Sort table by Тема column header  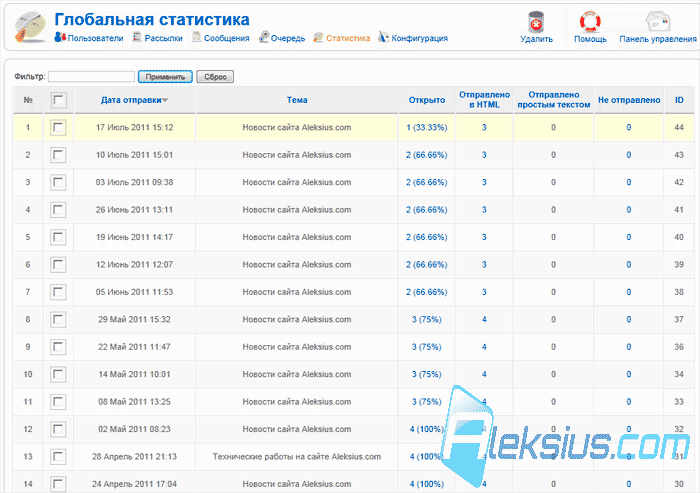297,100
